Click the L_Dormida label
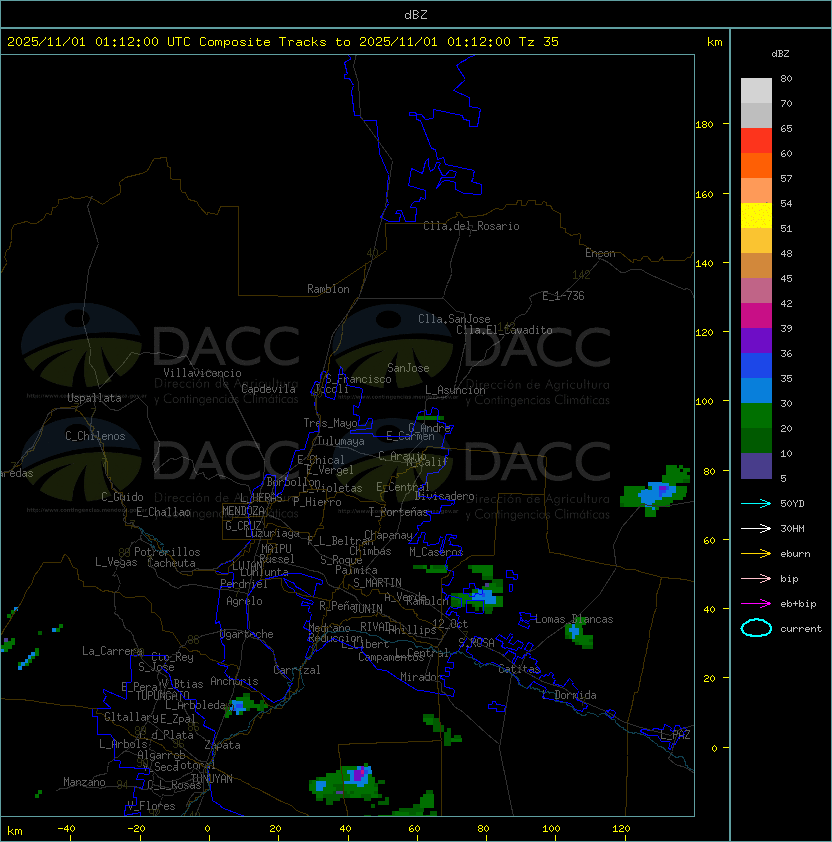This screenshot has width=832, height=842. tap(569, 695)
